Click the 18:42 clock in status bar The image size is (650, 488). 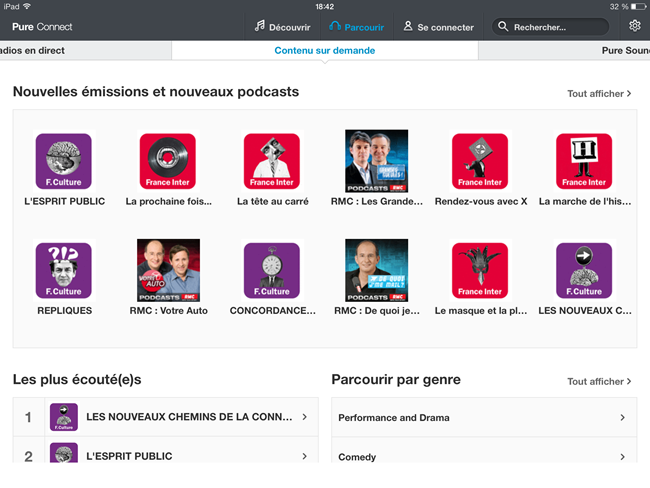(325, 7)
